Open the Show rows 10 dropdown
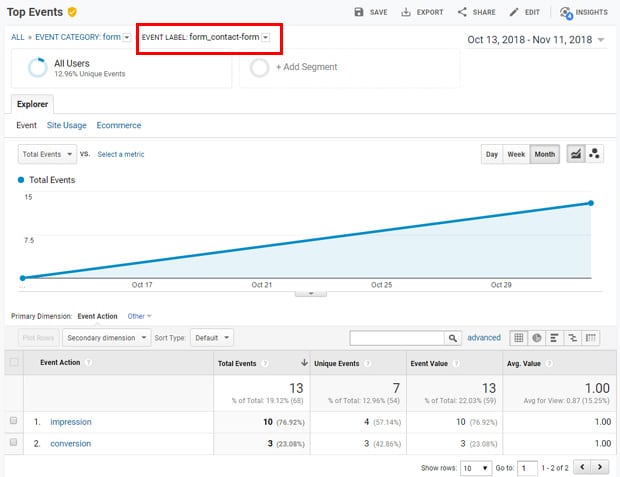Image resolution: width=620 pixels, height=477 pixels. pos(476,468)
